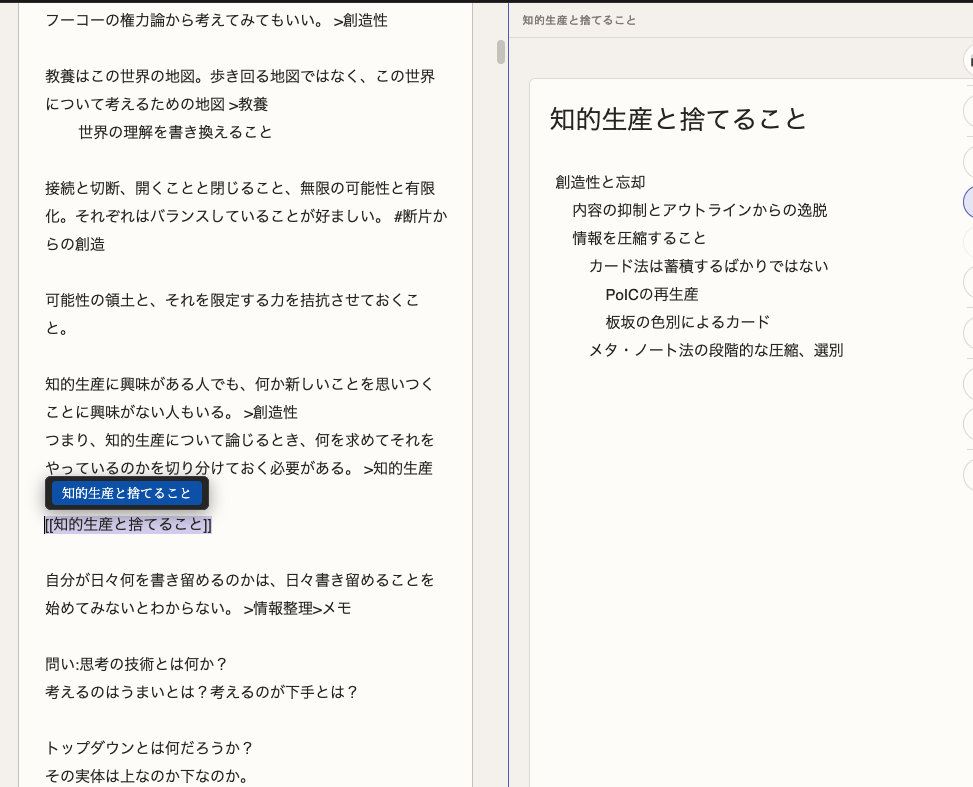Click the left pane's vertical scrollbar thumb

tap(501, 52)
